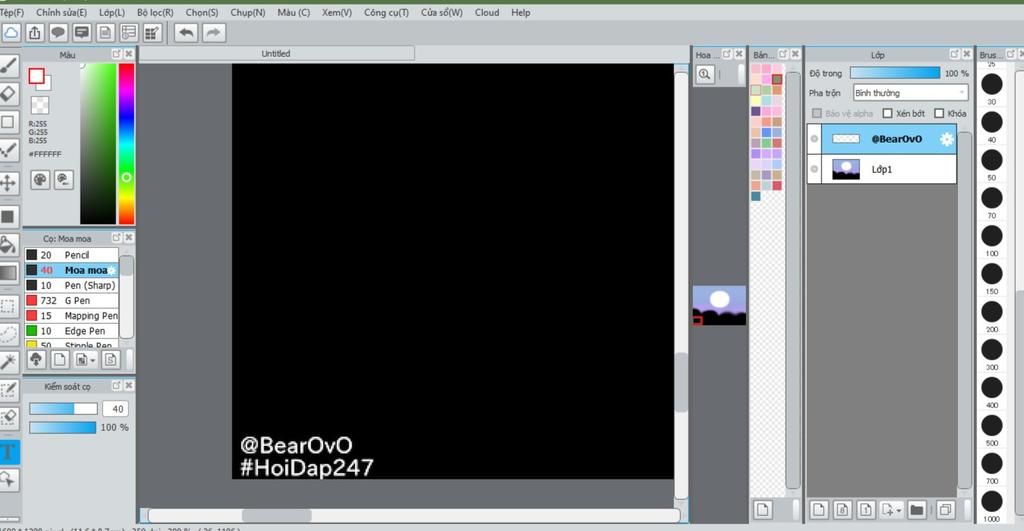Select the fill rectangle tool
Screen dimensions: 1024x531
coord(8,216)
